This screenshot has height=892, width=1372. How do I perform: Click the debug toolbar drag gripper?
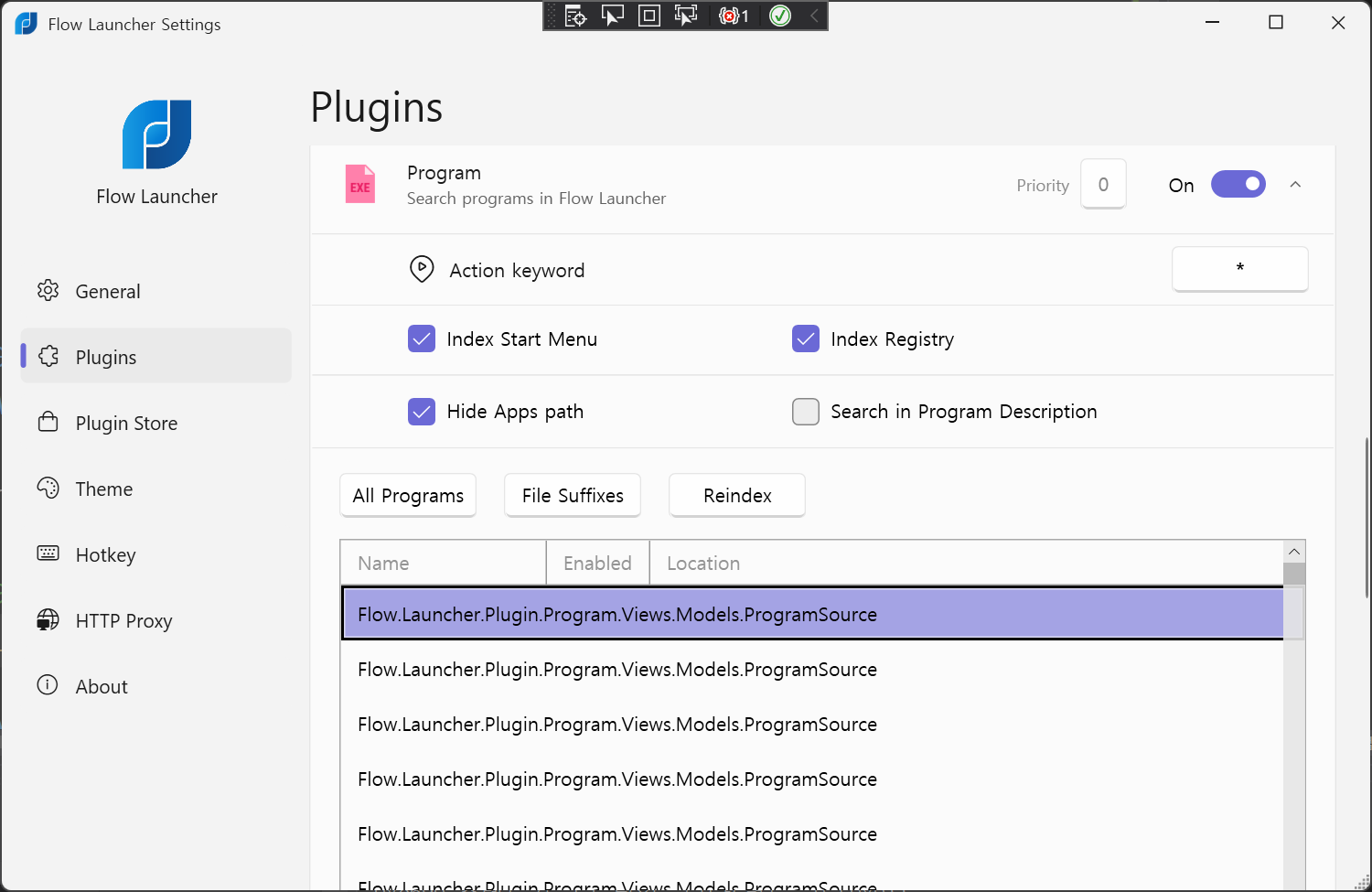coord(552,16)
